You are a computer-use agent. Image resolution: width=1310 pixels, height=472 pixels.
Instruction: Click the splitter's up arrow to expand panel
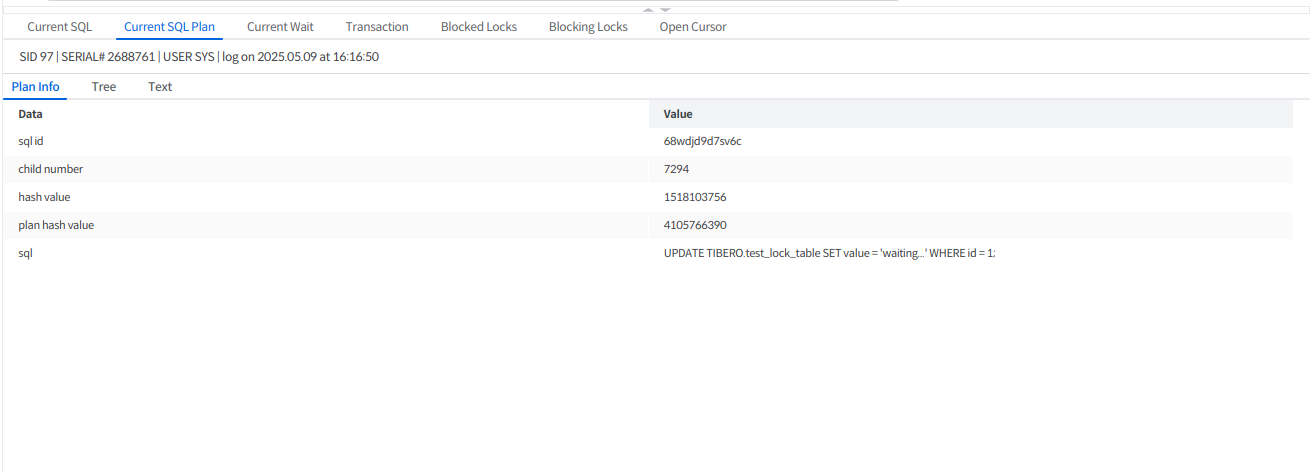(x=647, y=9)
